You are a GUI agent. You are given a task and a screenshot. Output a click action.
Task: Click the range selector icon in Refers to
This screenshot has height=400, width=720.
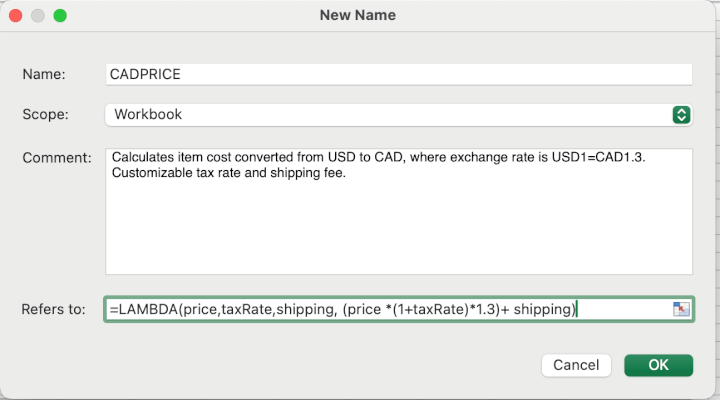tap(682, 310)
